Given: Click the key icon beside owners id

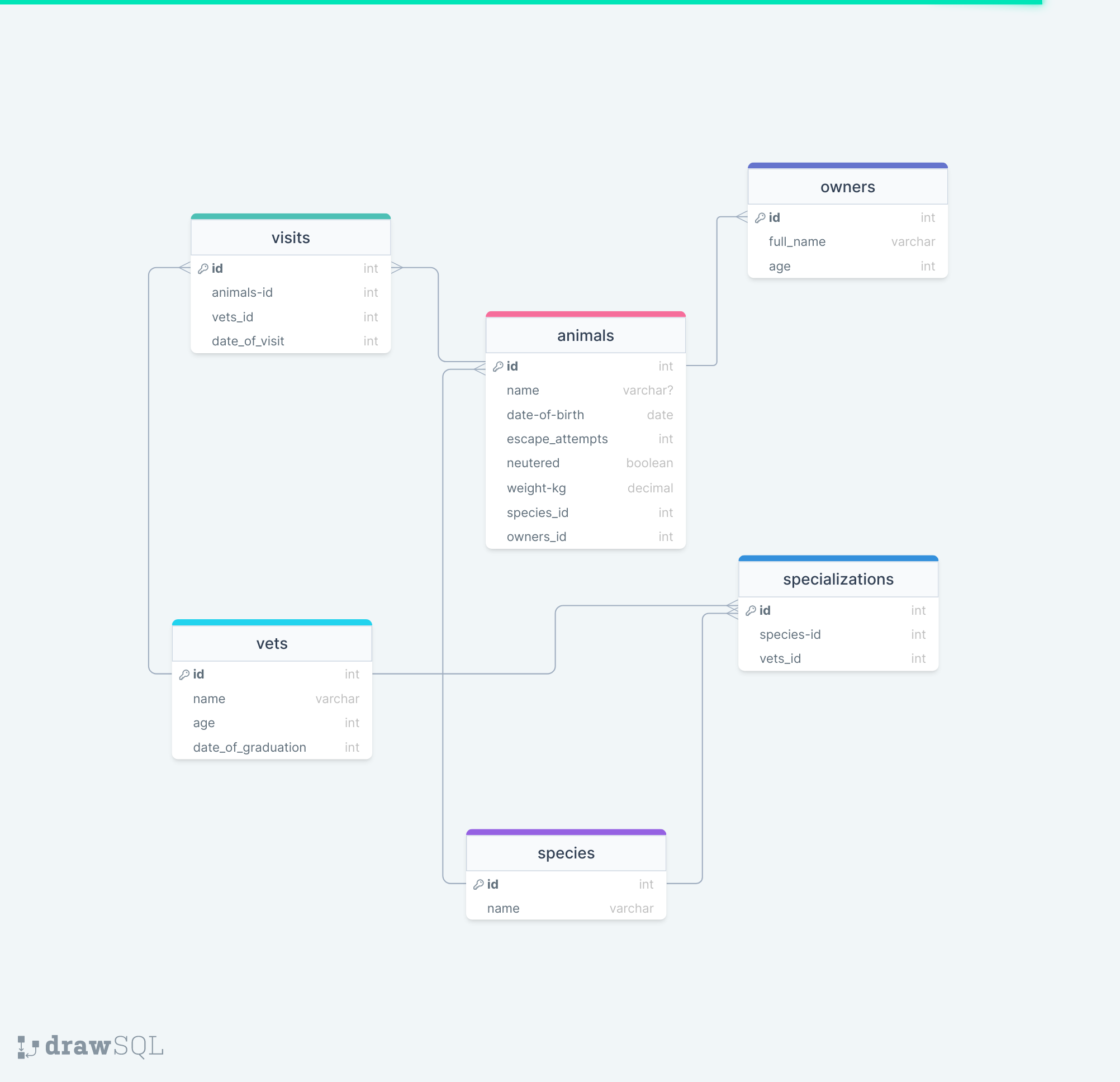Looking at the screenshot, I should 760,218.
